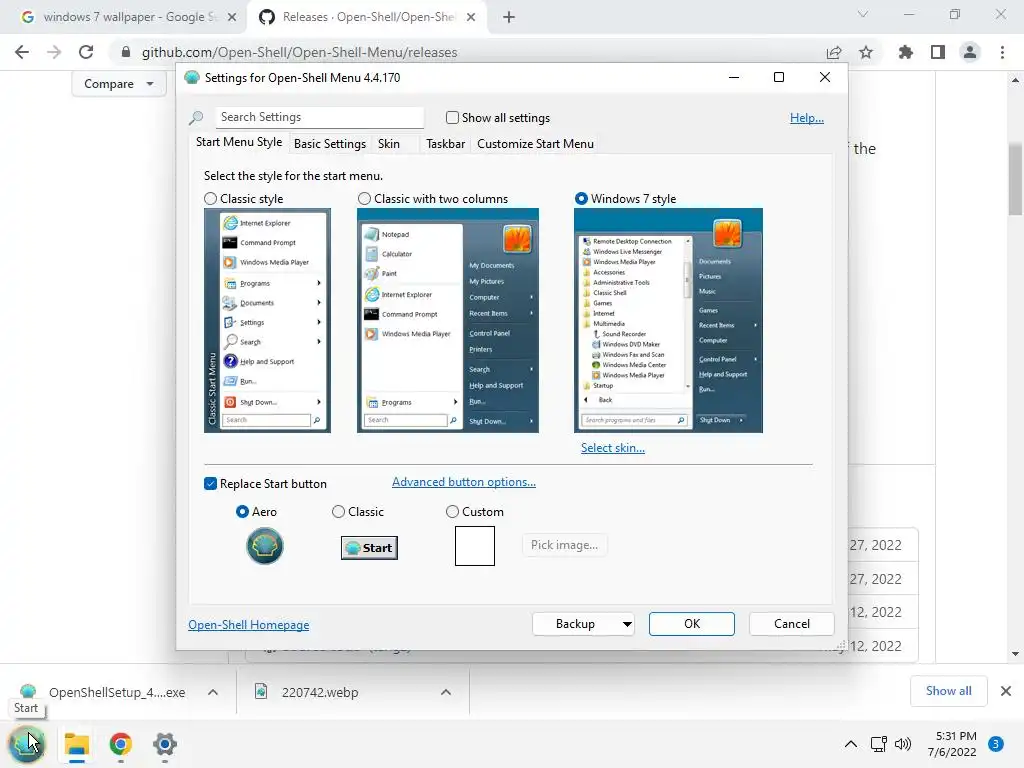Image resolution: width=1024 pixels, height=768 pixels.
Task: Reload the GitHub page in Chrome
Action: pos(86,52)
